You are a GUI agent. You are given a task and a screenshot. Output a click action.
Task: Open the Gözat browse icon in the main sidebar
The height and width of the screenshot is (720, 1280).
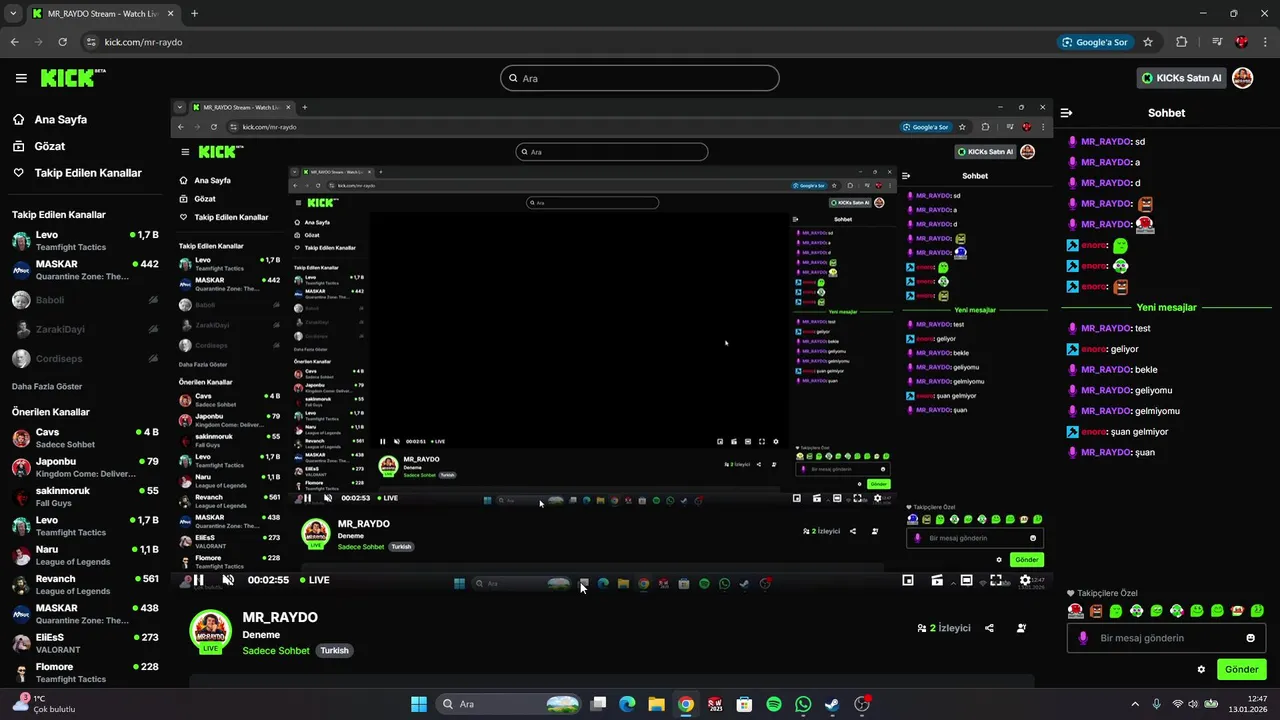click(x=19, y=146)
